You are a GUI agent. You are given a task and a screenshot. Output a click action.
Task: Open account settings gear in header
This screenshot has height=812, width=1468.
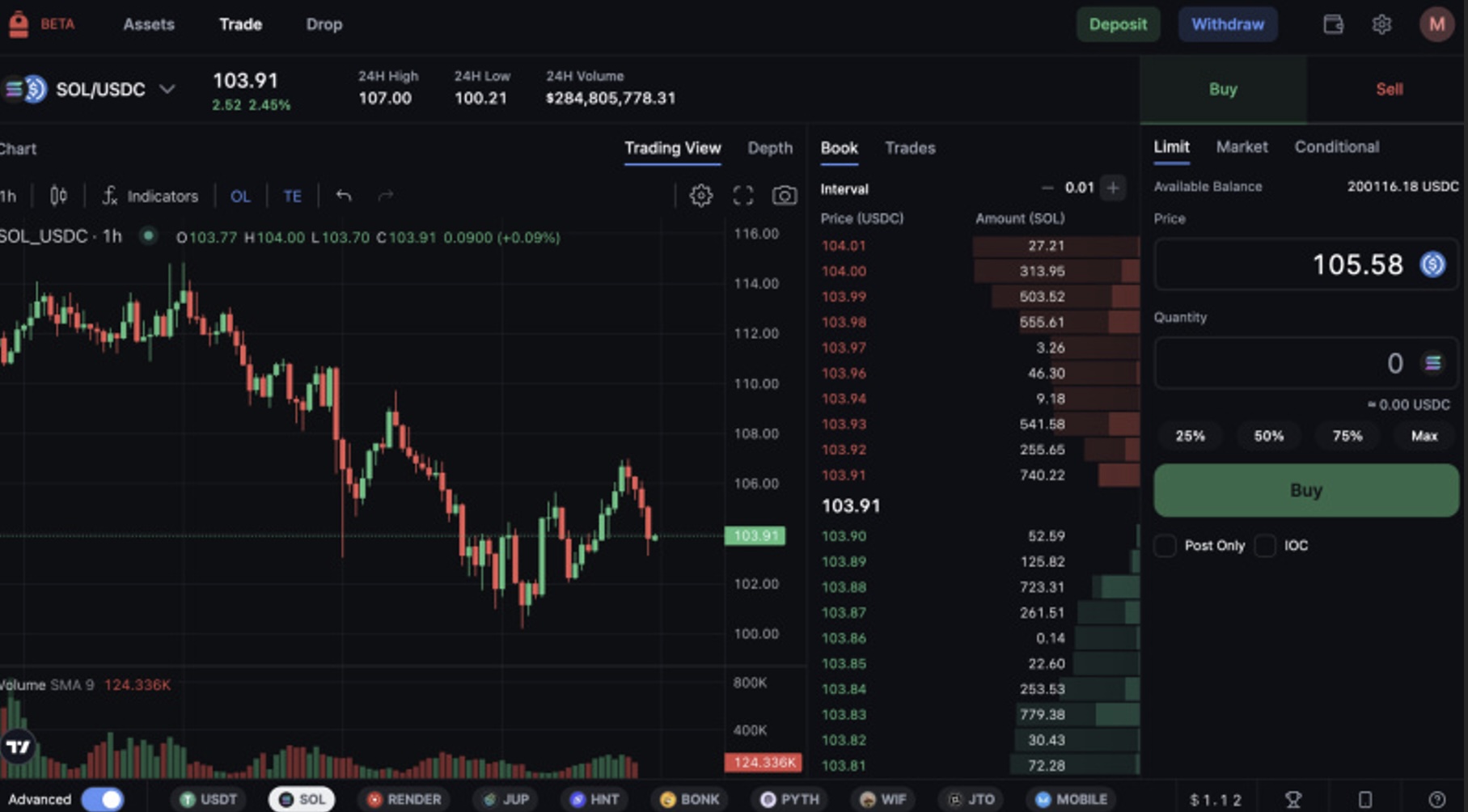(x=1381, y=24)
